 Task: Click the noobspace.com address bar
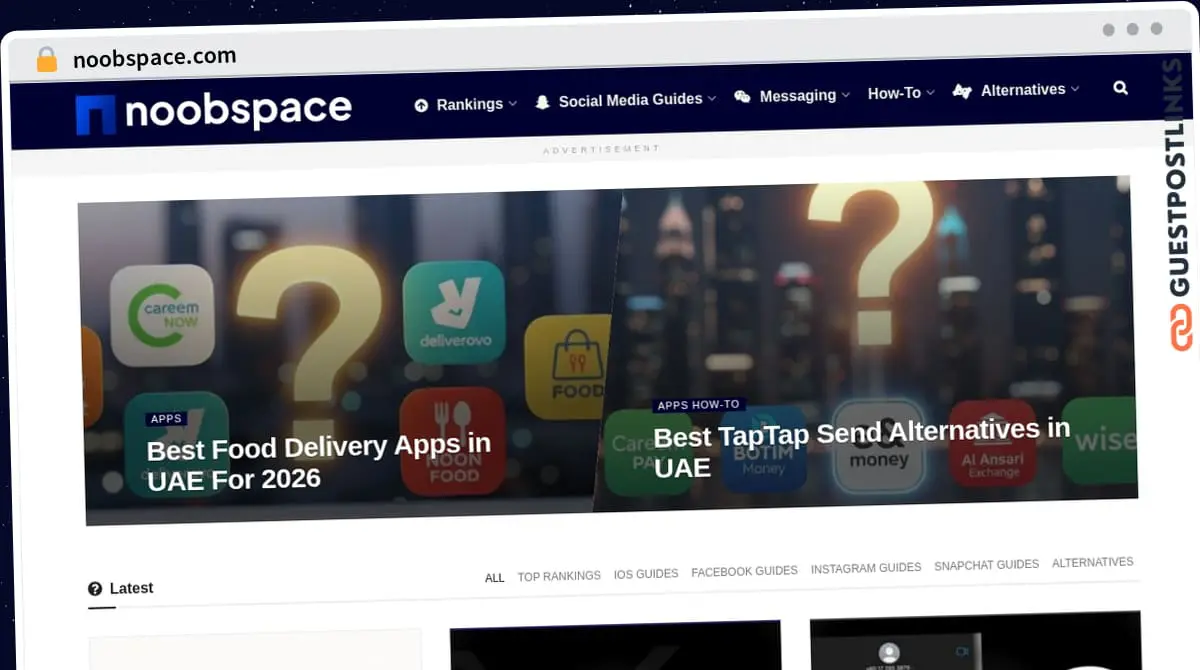[x=155, y=58]
